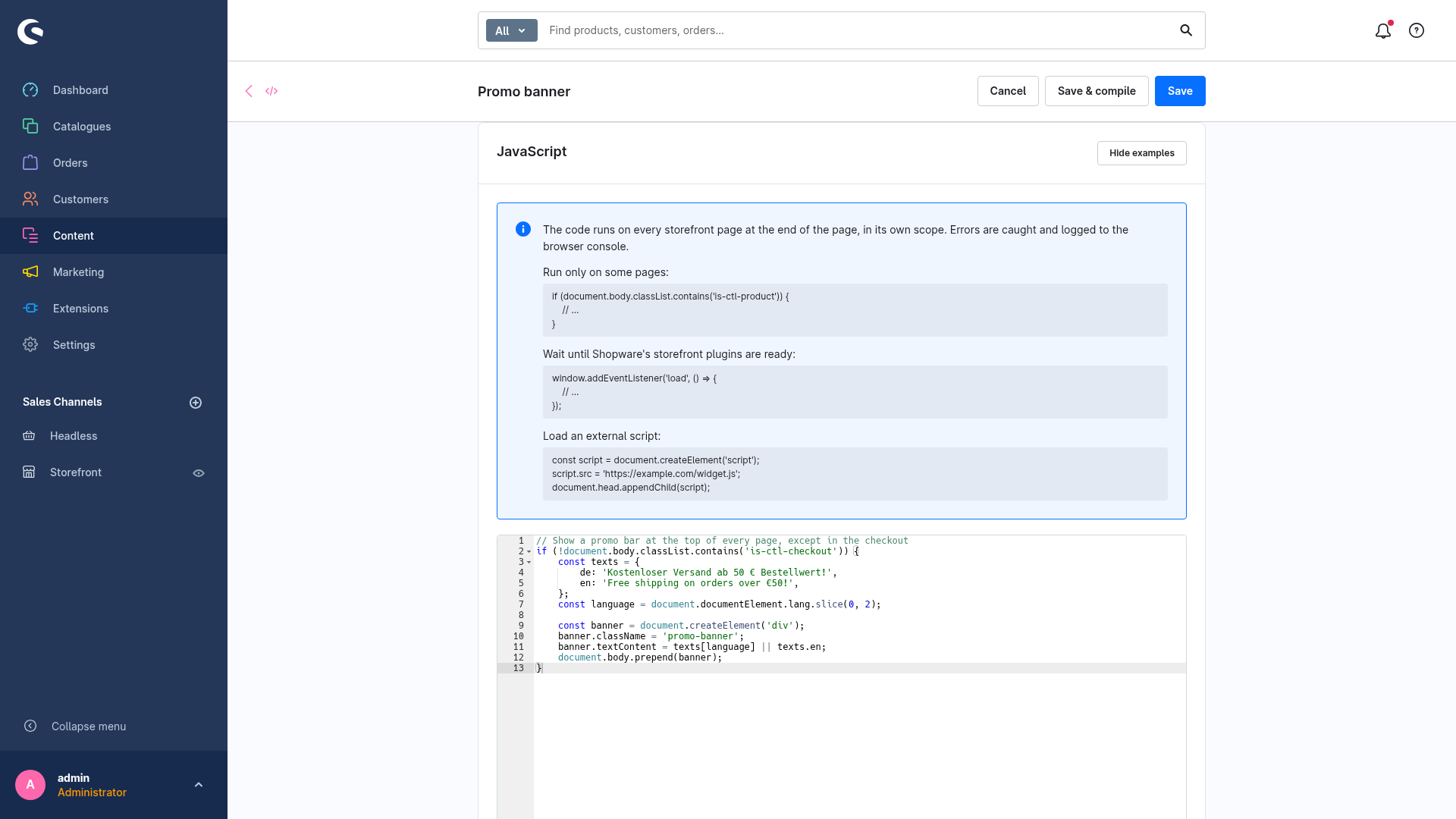The width and height of the screenshot is (1456, 819).
Task: Open the Settings gear icon
Action: click(x=30, y=345)
